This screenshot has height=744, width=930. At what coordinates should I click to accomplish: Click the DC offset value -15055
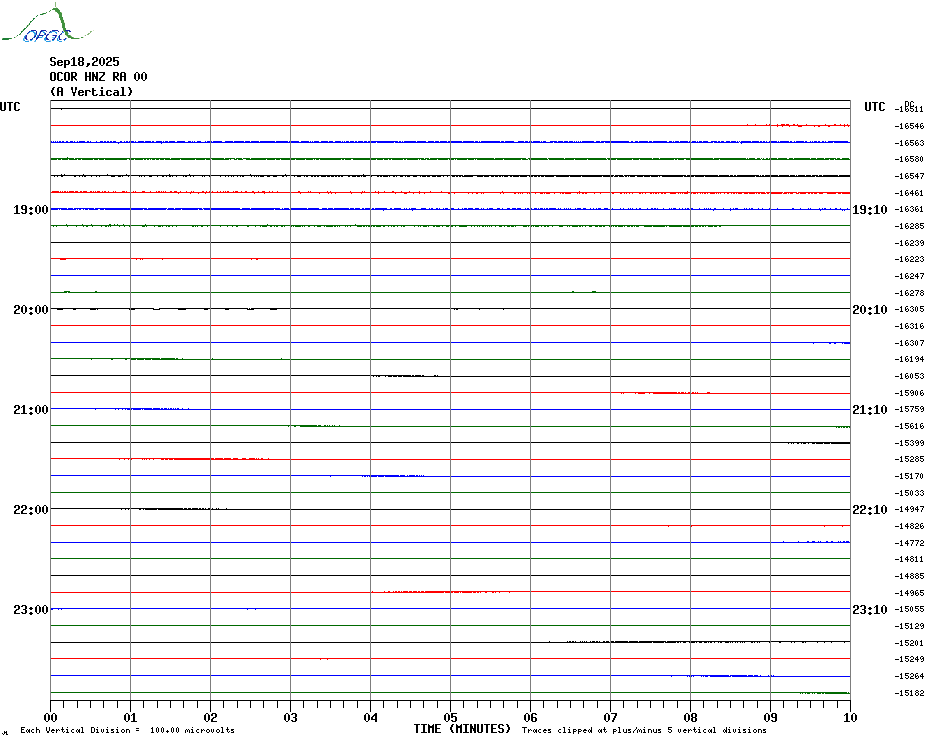point(909,609)
